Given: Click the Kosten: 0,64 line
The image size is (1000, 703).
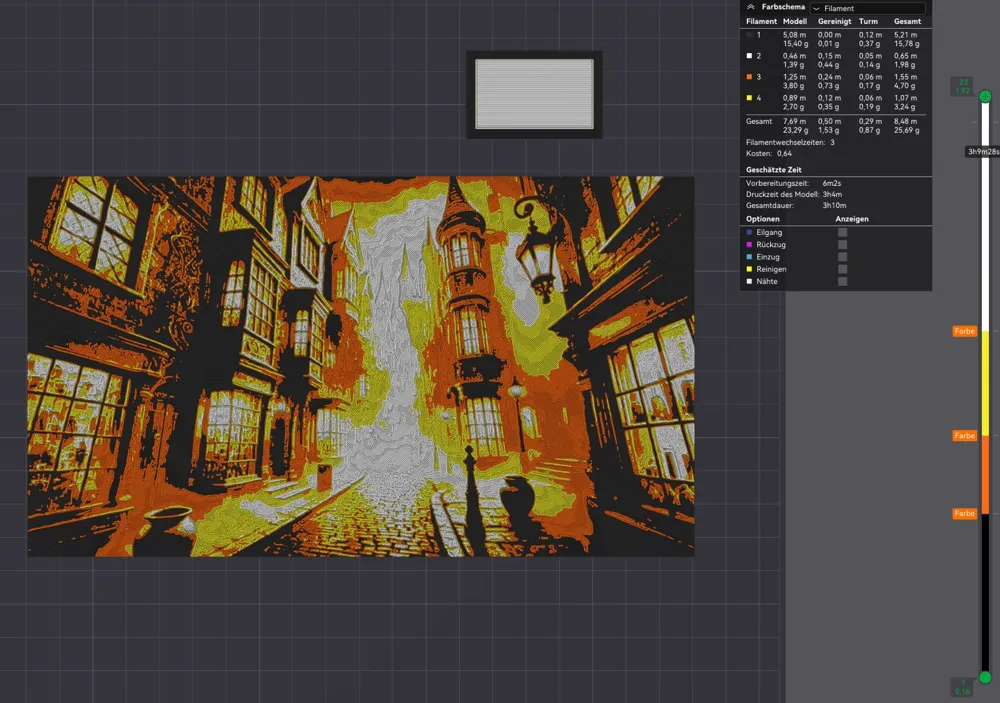Looking at the screenshot, I should (768, 154).
